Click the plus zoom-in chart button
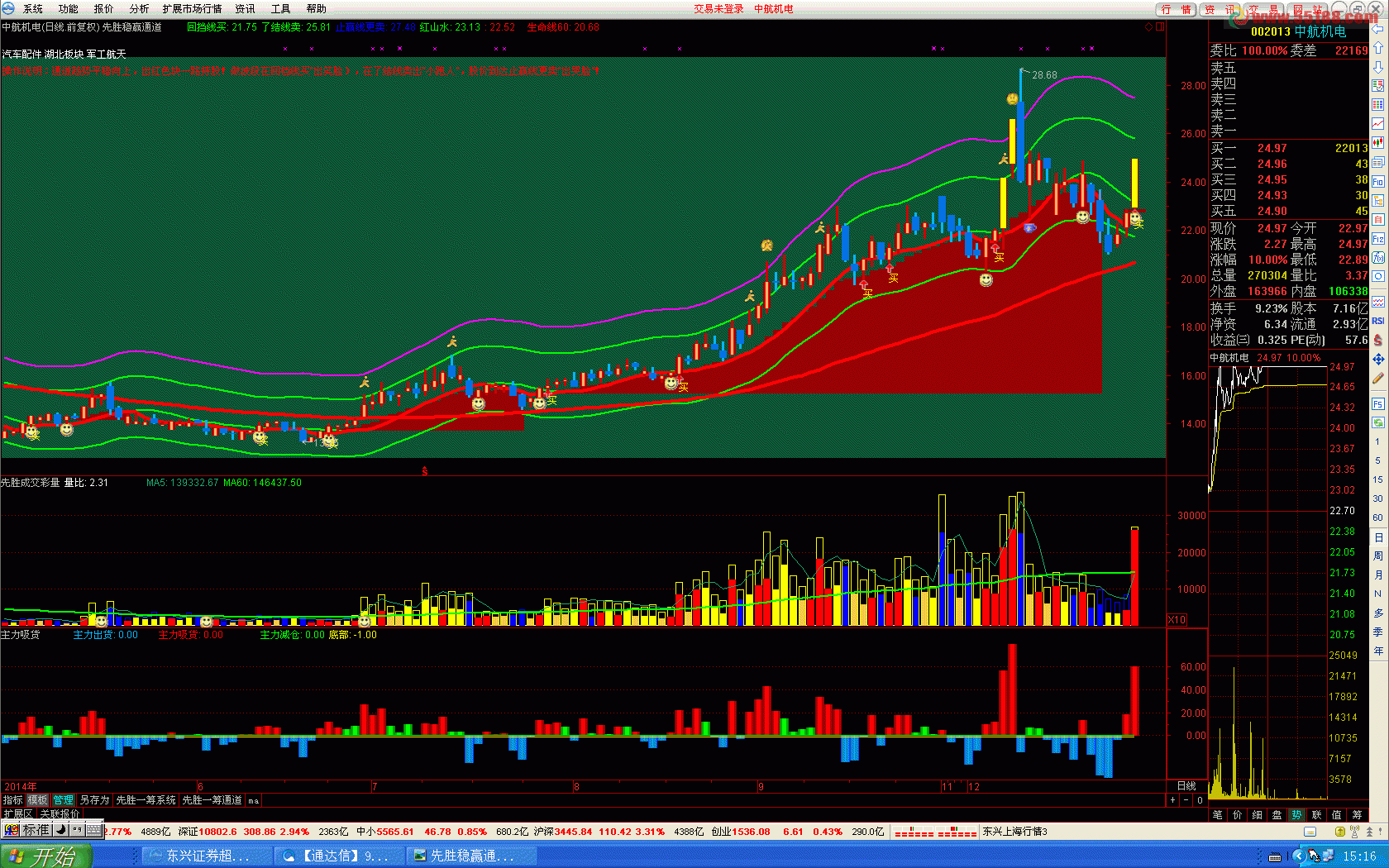This screenshot has height=868, width=1389. [x=1172, y=800]
